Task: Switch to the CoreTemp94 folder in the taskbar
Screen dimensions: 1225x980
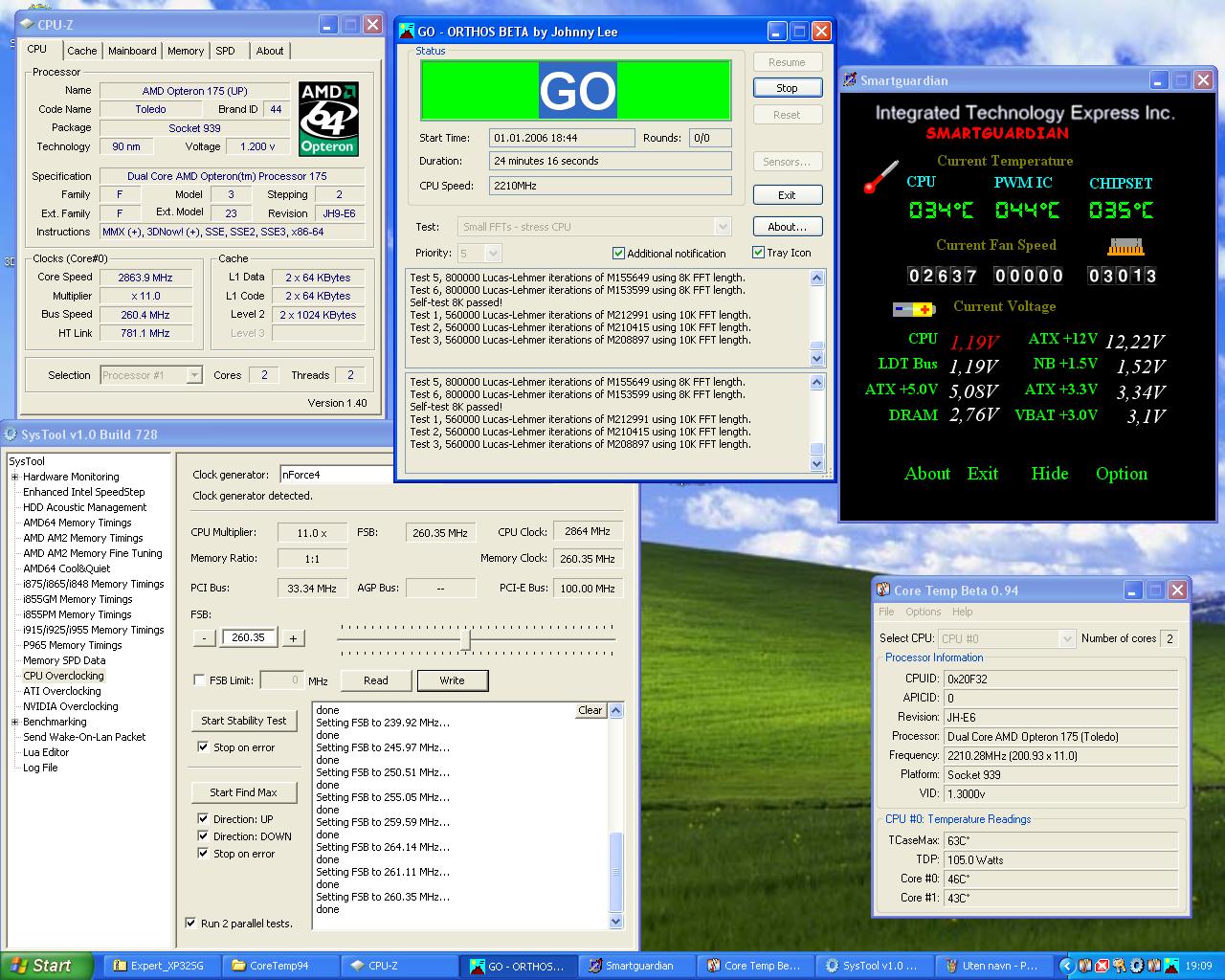Action: (278, 966)
